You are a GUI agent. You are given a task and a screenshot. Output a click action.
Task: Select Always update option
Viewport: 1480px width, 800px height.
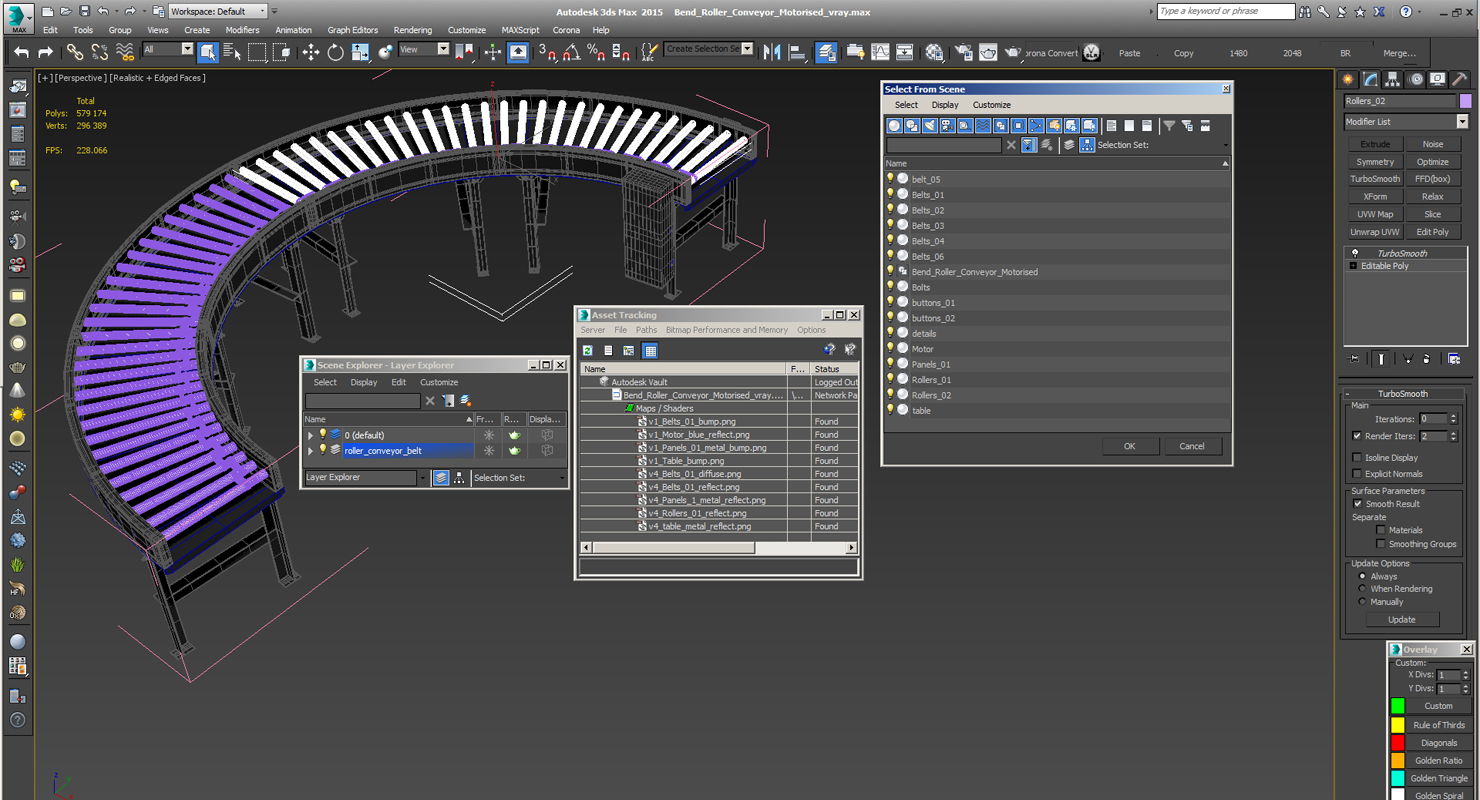tap(1362, 576)
